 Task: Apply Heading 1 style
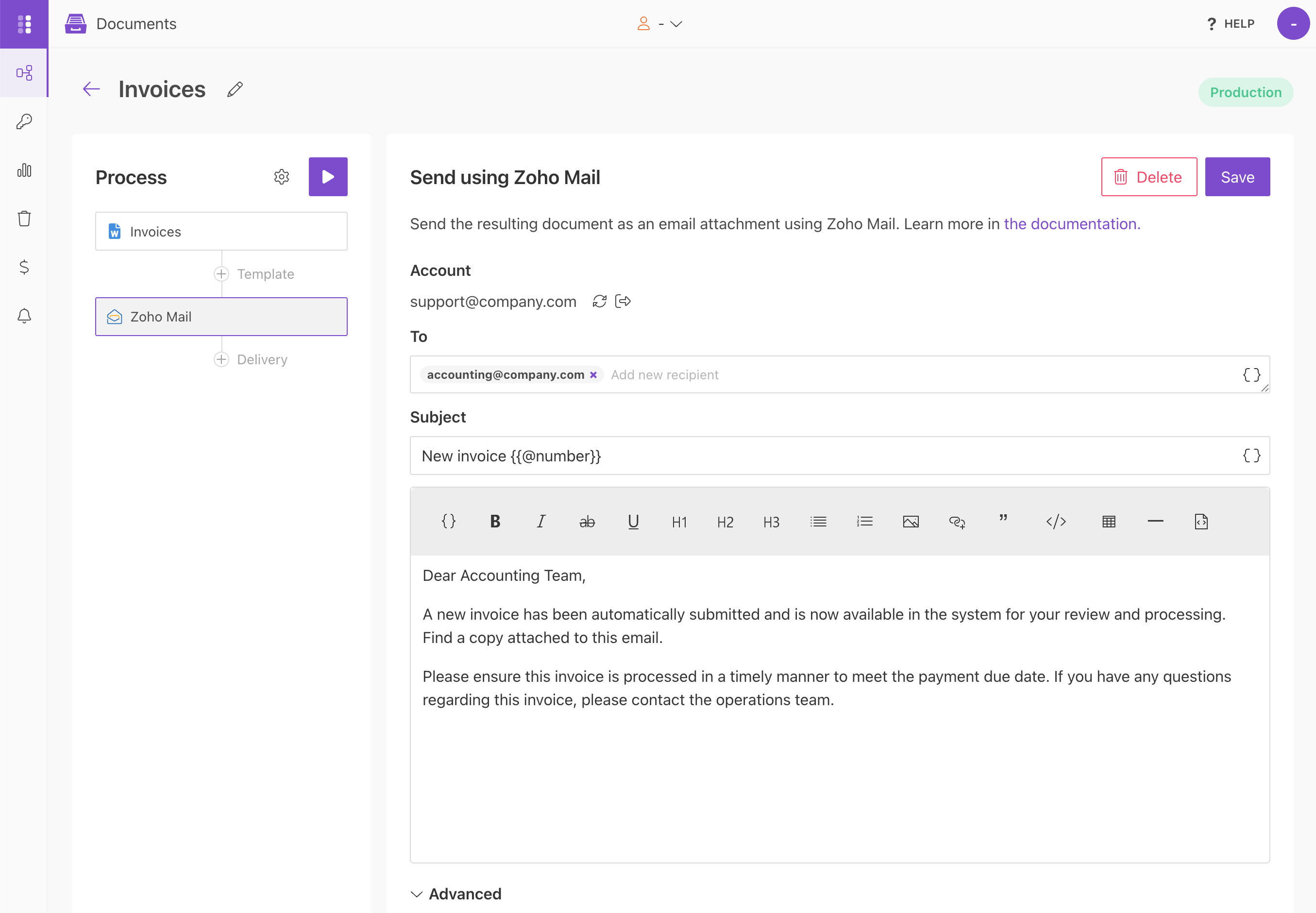pos(679,522)
